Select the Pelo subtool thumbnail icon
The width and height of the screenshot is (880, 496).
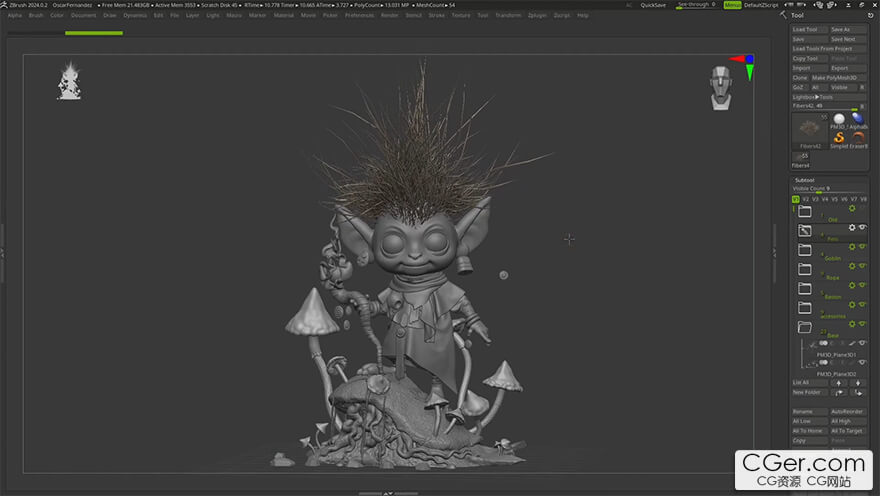click(804, 230)
